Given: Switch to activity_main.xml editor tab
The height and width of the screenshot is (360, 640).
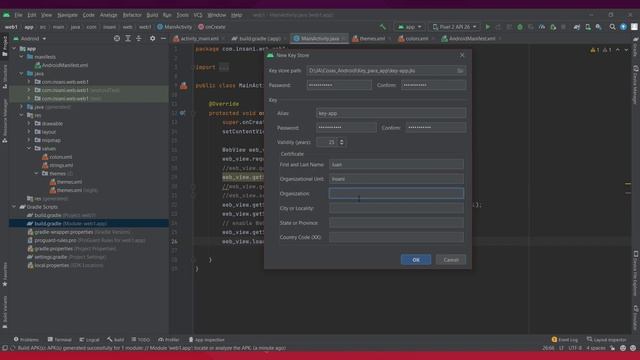Looking at the screenshot, I should 198,38.
